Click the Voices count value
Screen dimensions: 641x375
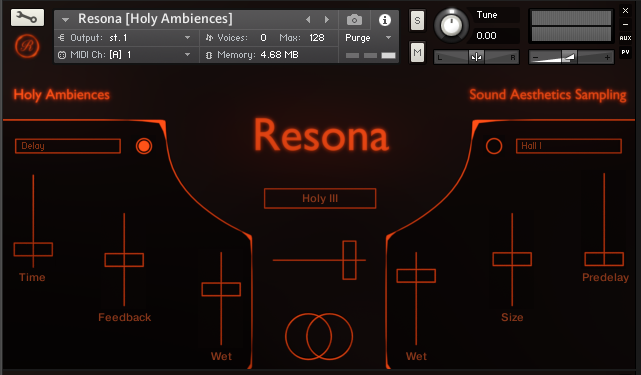pos(263,38)
